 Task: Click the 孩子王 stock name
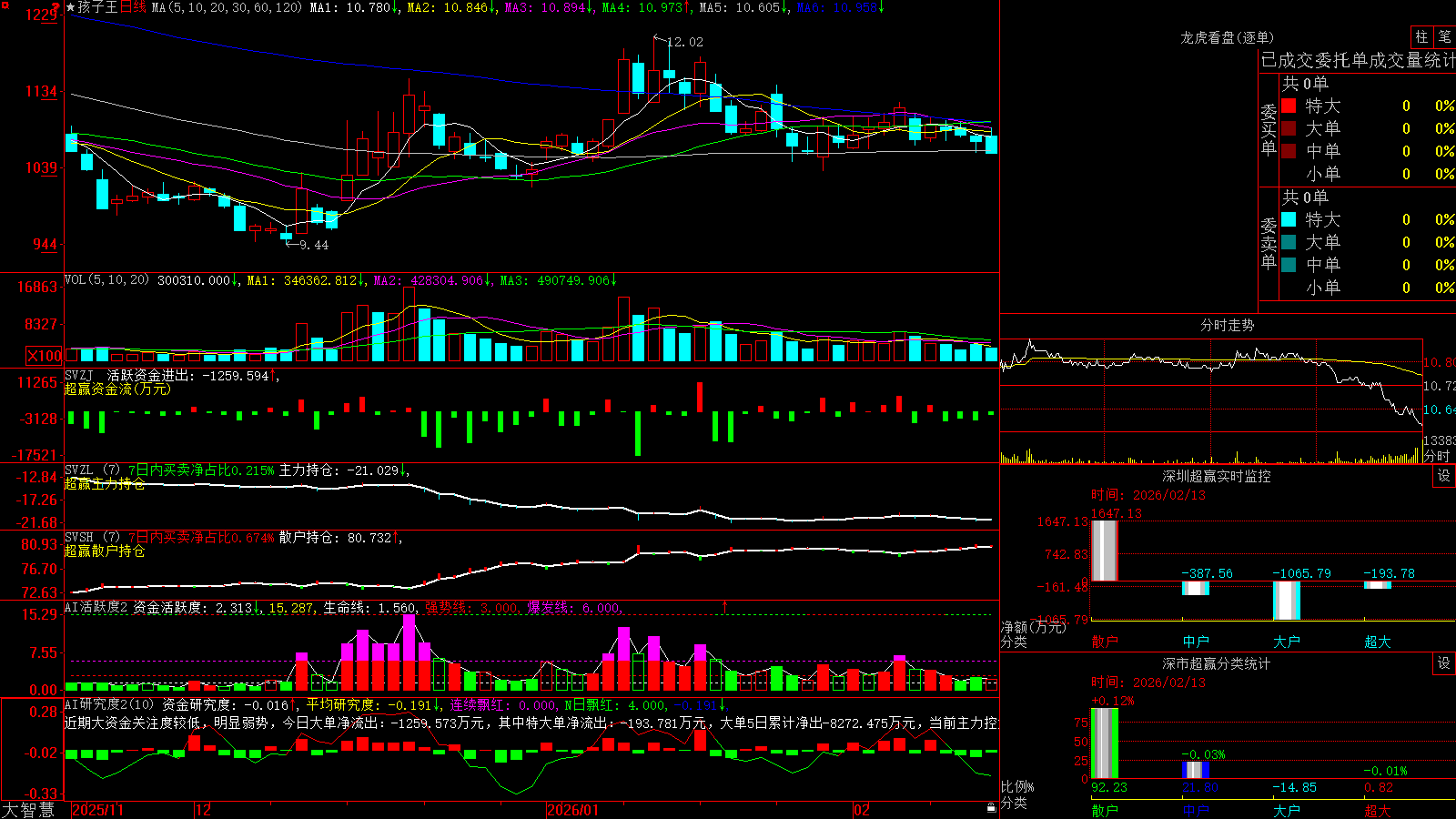(98, 7)
